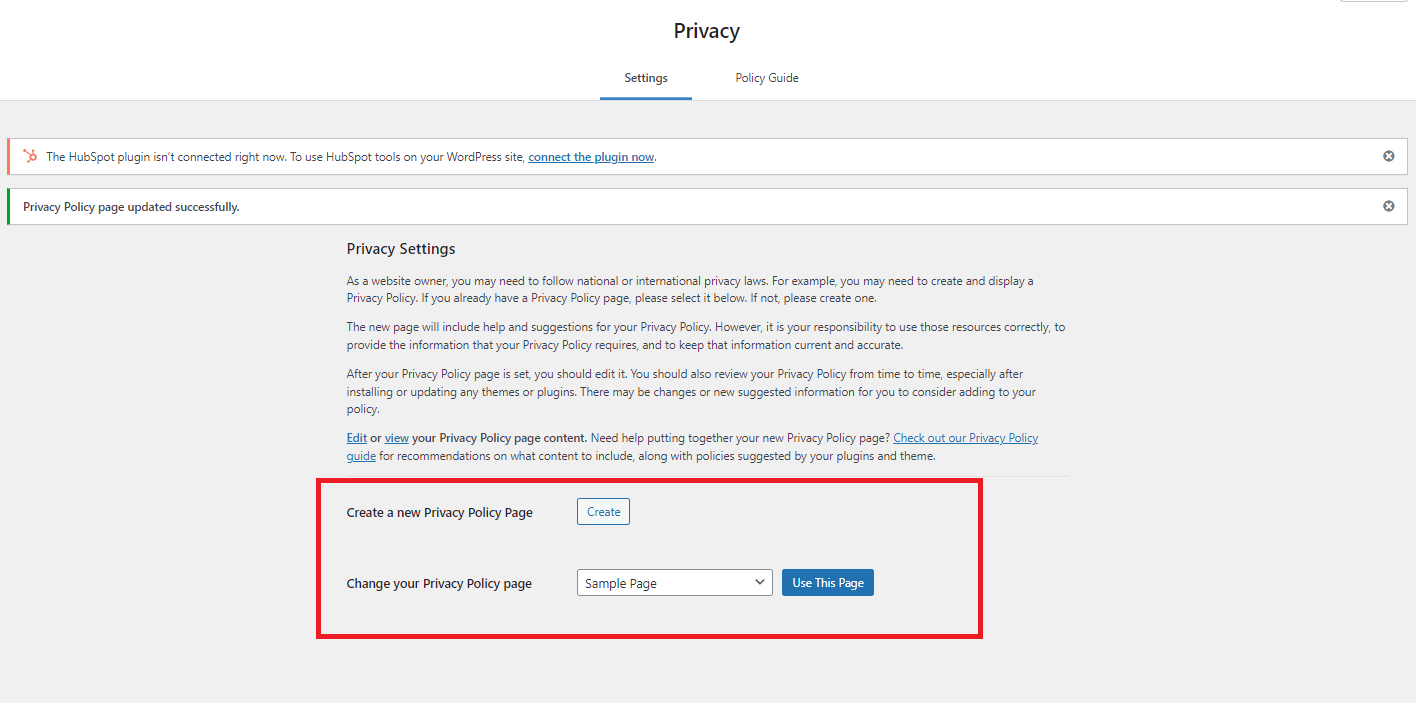
Task: Open the Policy Guide tab
Action: [x=767, y=78]
